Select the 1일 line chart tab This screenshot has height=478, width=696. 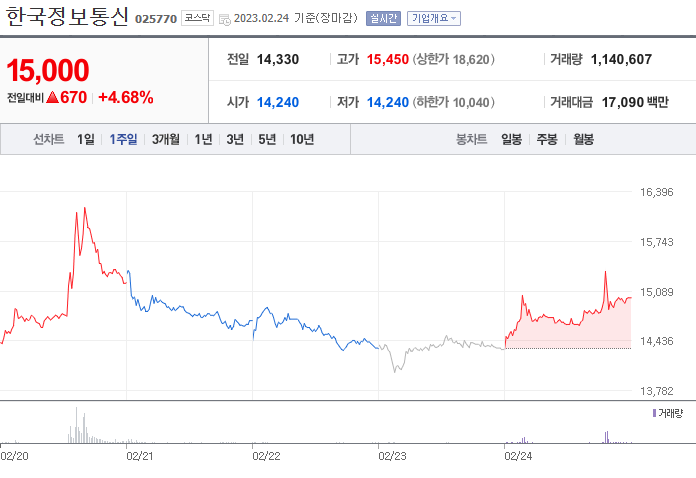(x=86, y=139)
